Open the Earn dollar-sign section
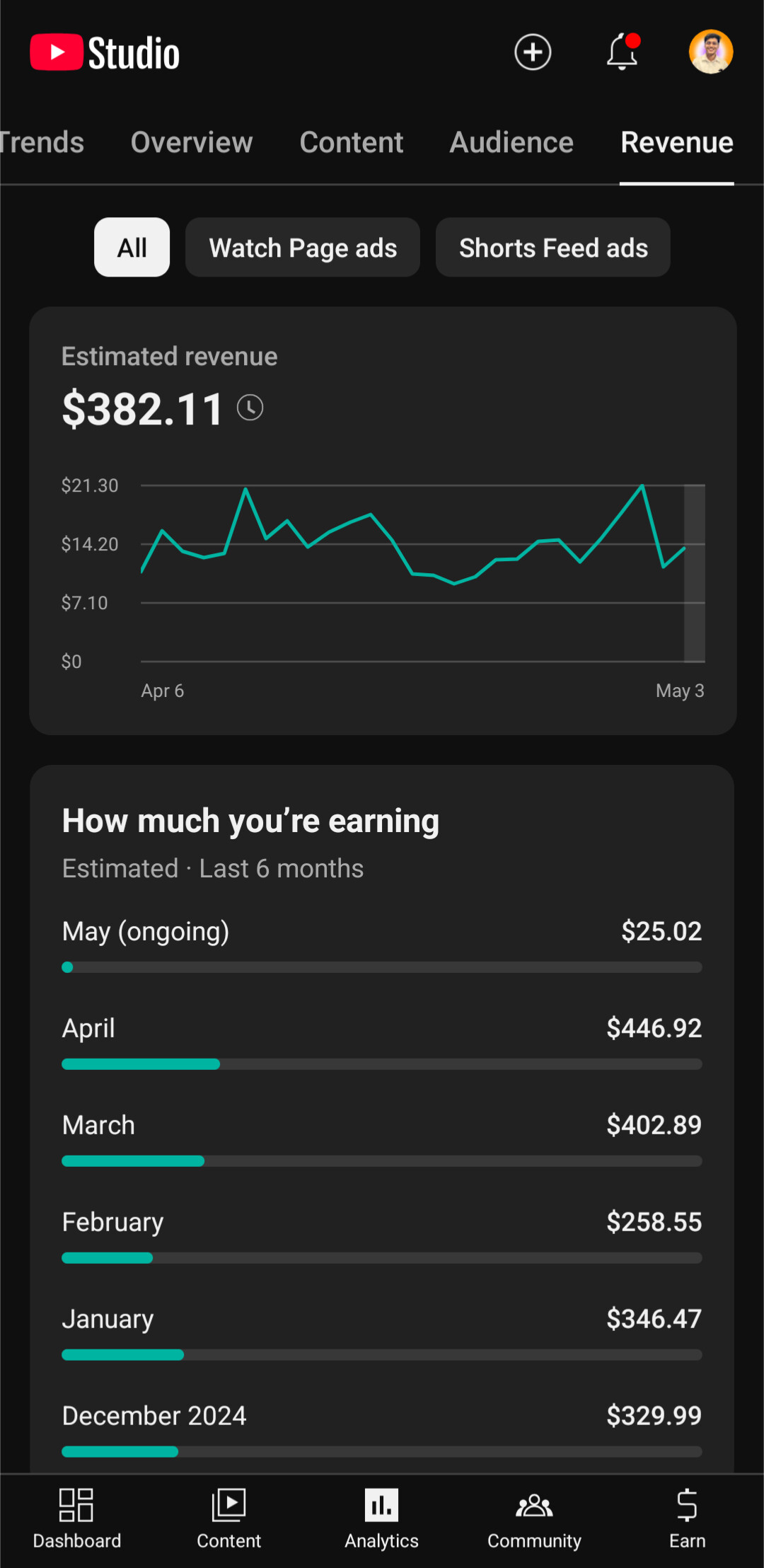 pos(687,1518)
